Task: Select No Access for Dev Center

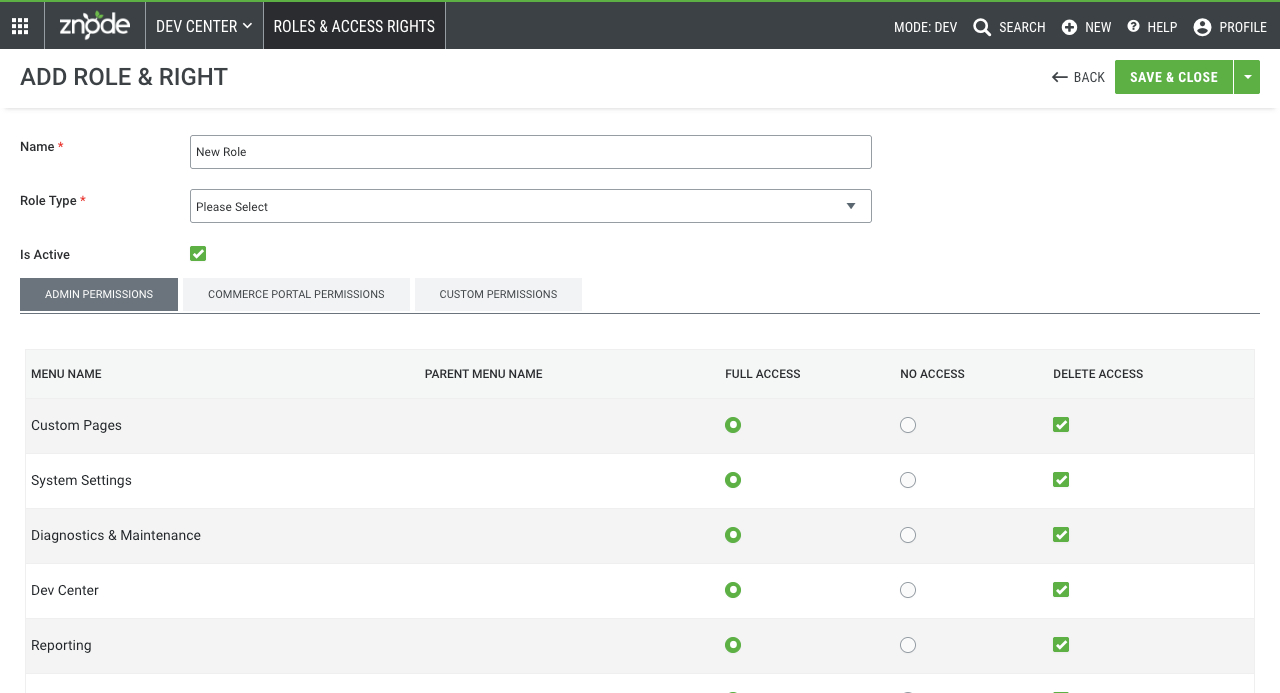Action: click(908, 590)
